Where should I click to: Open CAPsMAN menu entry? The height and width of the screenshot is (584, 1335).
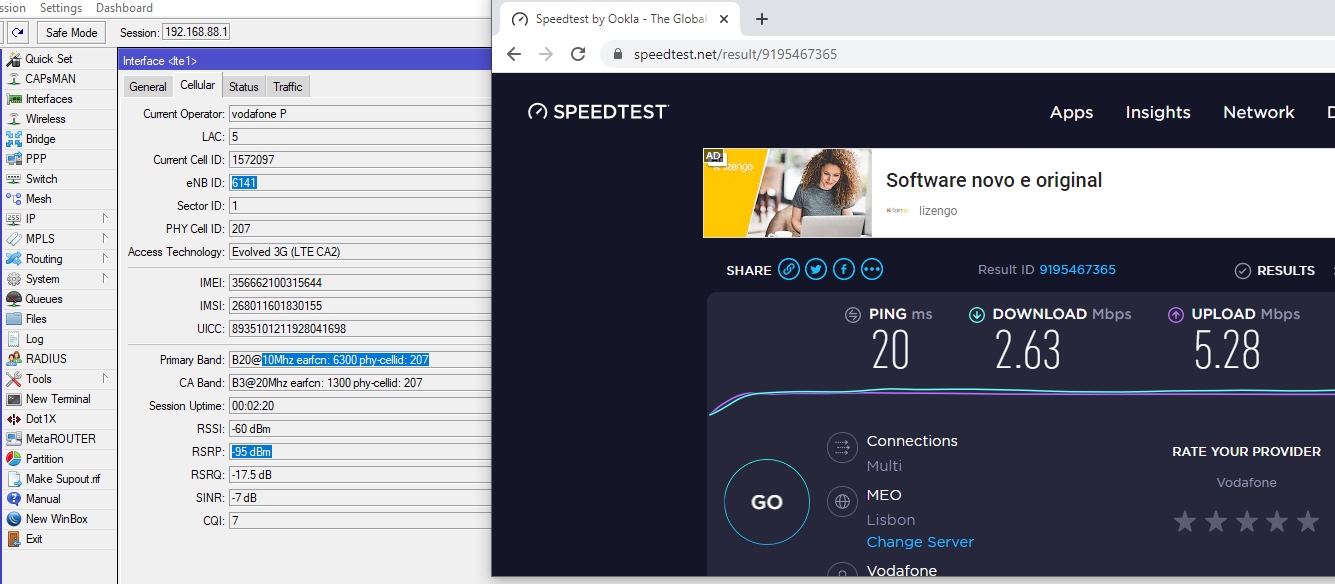click(50, 79)
